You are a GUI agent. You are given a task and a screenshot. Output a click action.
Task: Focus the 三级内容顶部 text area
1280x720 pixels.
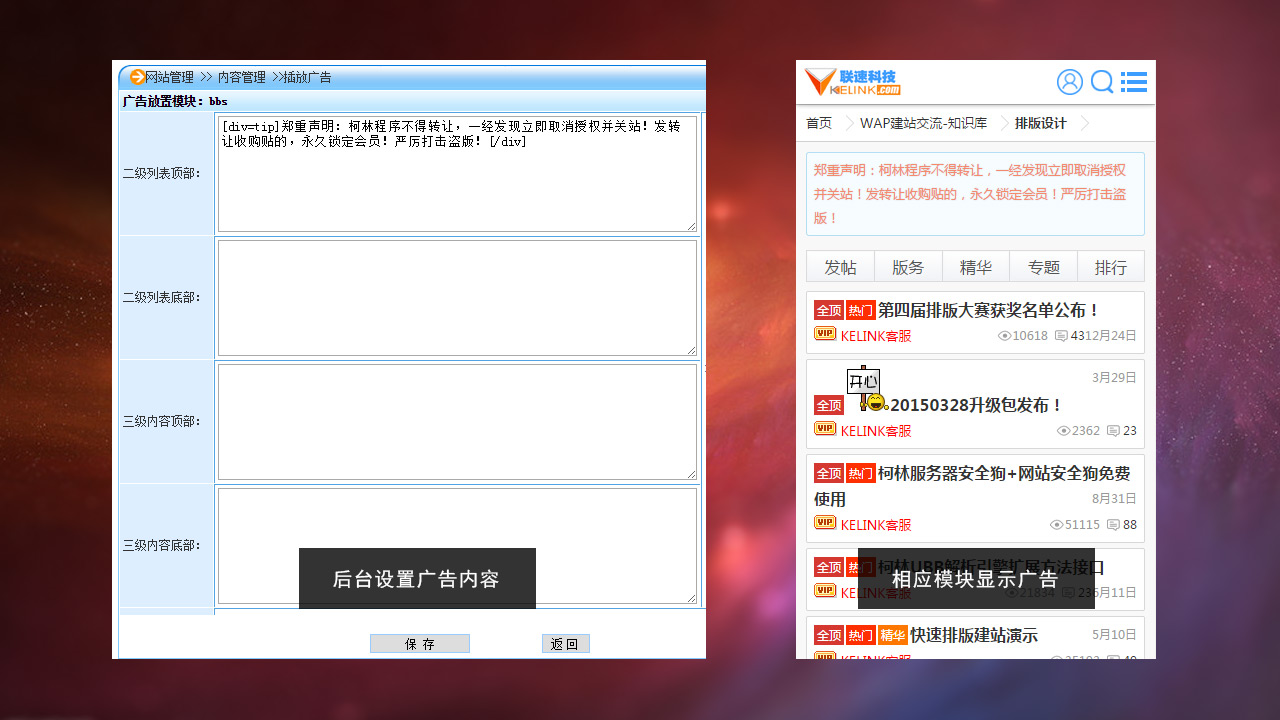coord(456,421)
